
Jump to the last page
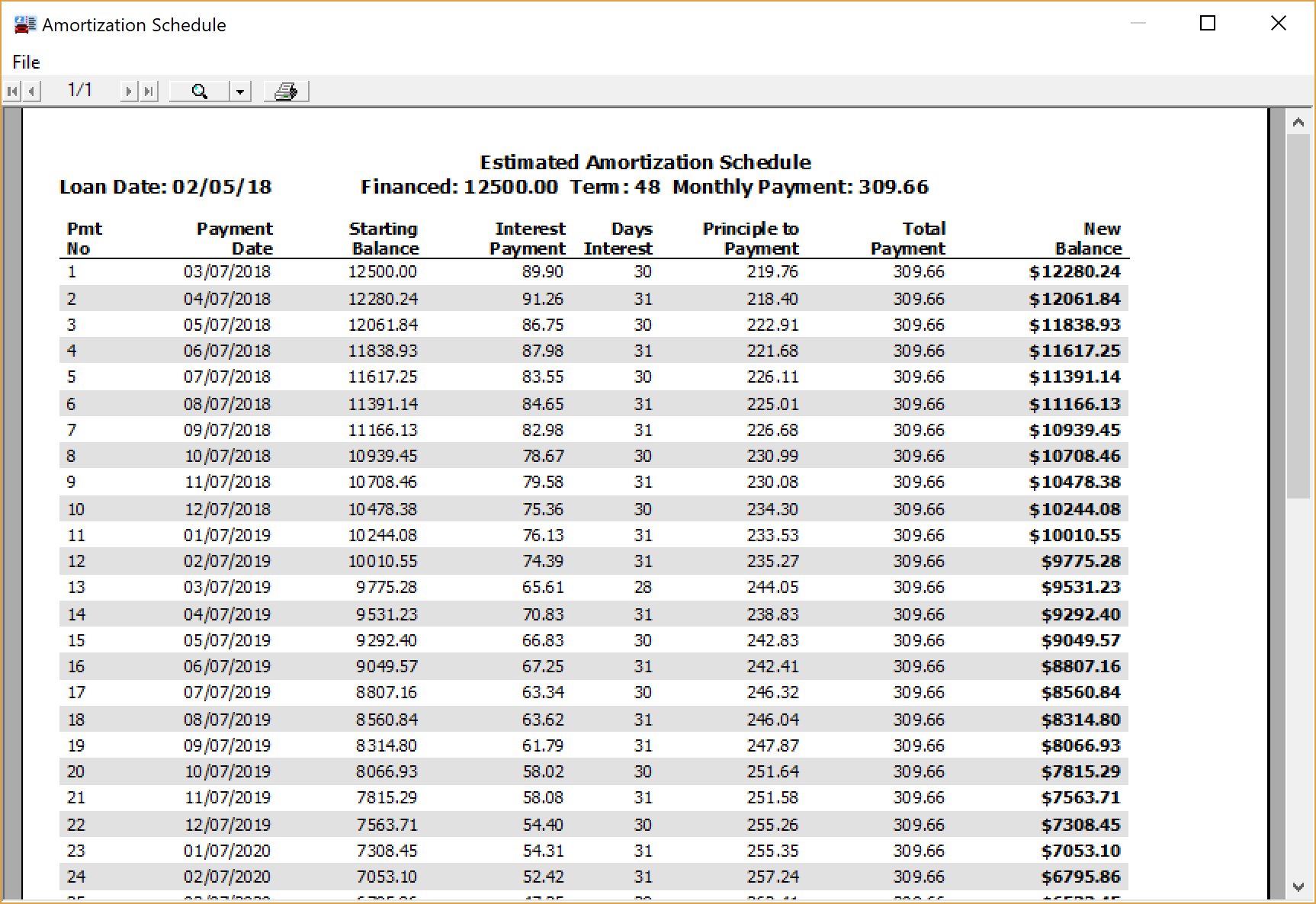point(149,91)
